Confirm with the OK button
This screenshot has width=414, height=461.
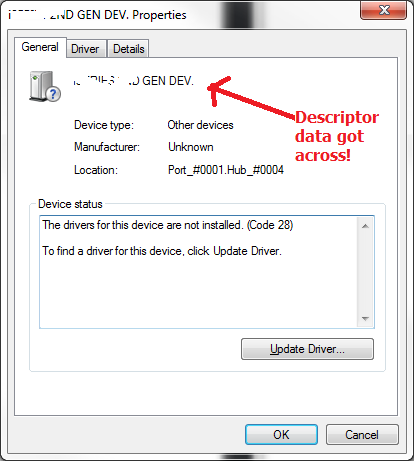281,434
